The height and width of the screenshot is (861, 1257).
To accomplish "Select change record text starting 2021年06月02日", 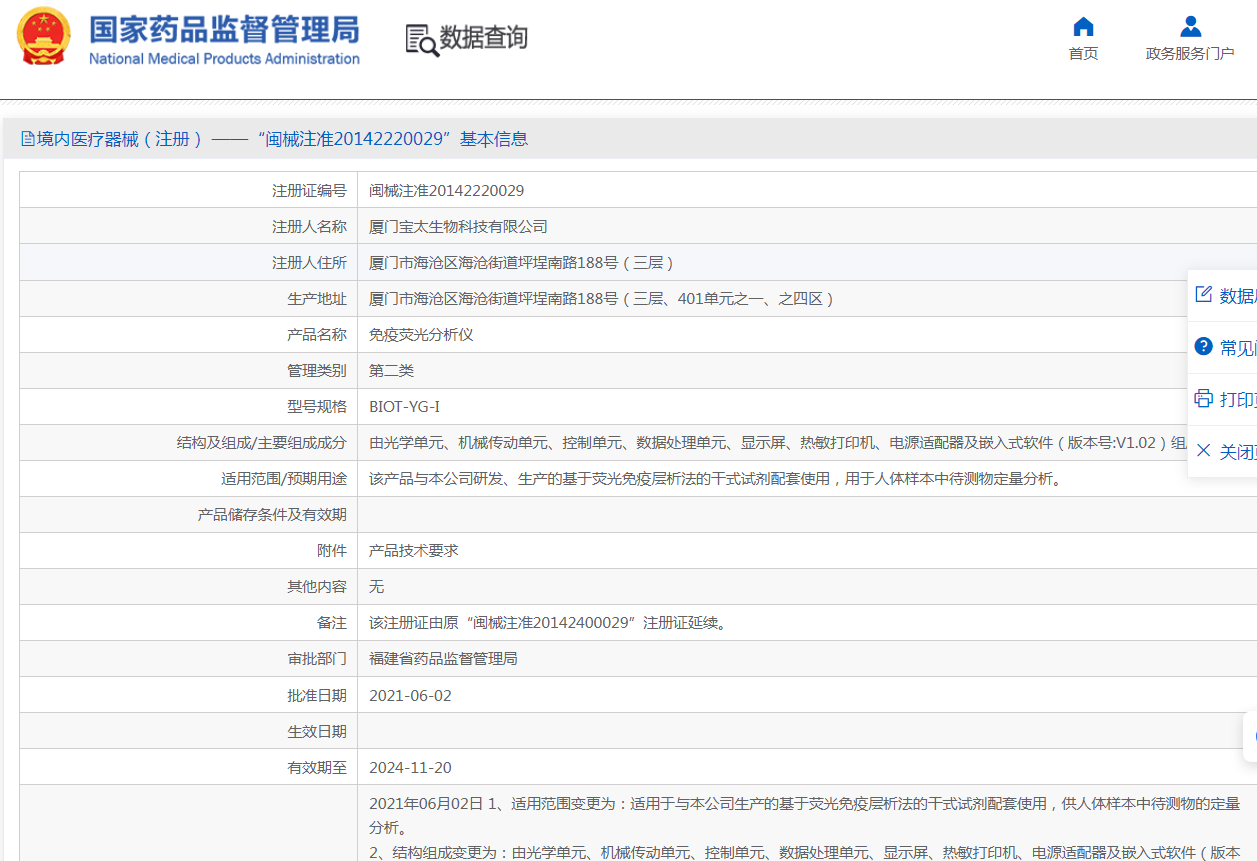I will pyautogui.click(x=804, y=815).
